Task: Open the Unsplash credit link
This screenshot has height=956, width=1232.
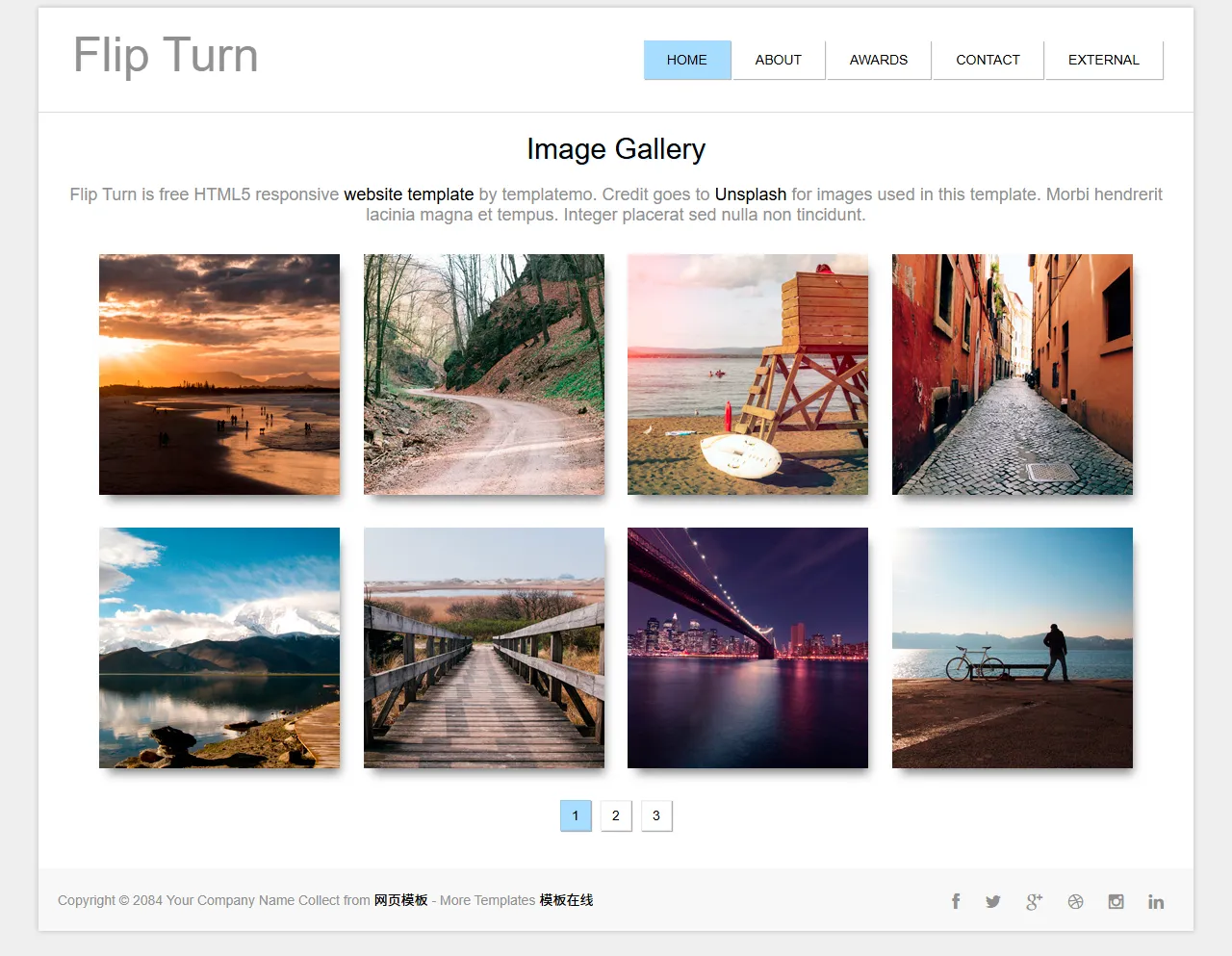Action: (750, 194)
